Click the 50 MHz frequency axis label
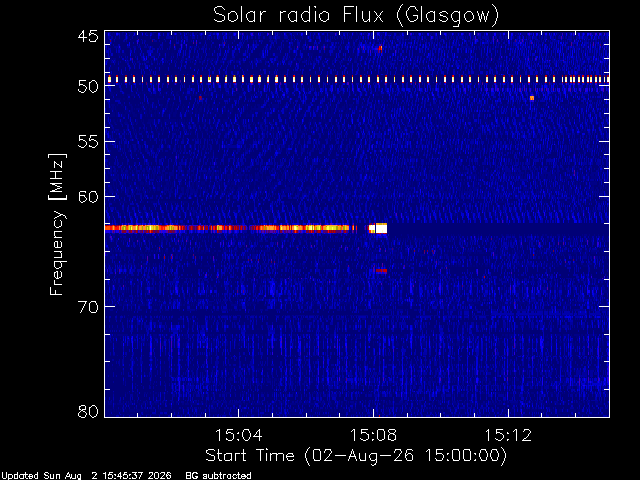 (x=88, y=86)
